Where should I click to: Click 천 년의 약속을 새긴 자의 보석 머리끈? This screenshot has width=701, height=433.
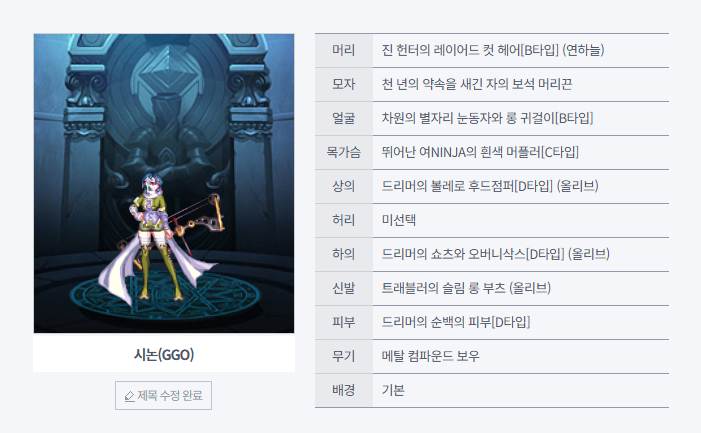point(477,84)
